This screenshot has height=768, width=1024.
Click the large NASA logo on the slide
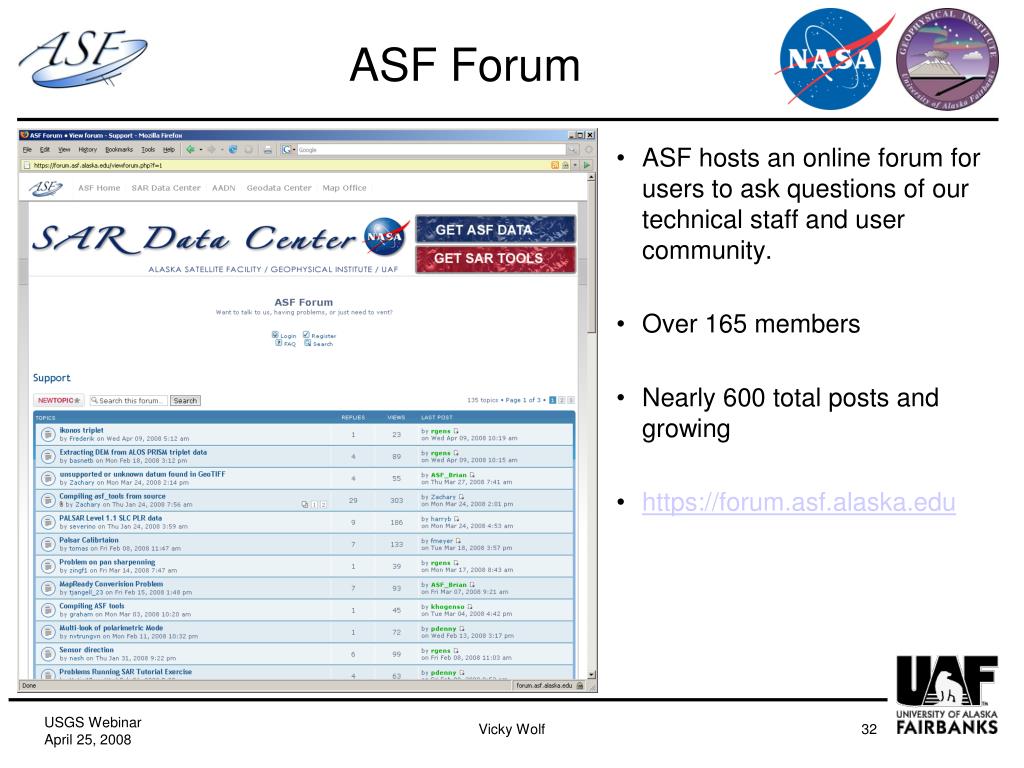click(835, 59)
